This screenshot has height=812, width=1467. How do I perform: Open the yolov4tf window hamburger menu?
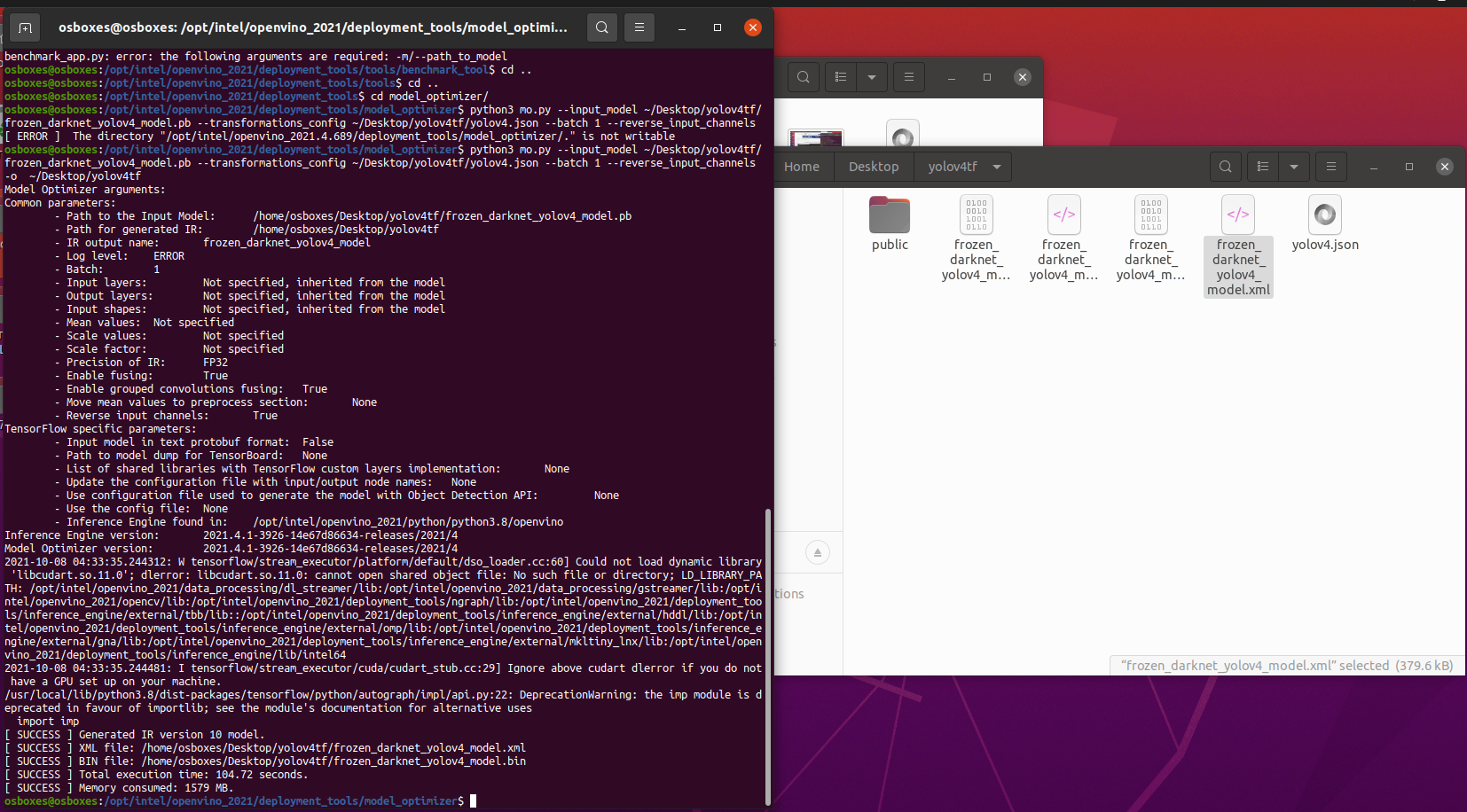click(x=1330, y=166)
